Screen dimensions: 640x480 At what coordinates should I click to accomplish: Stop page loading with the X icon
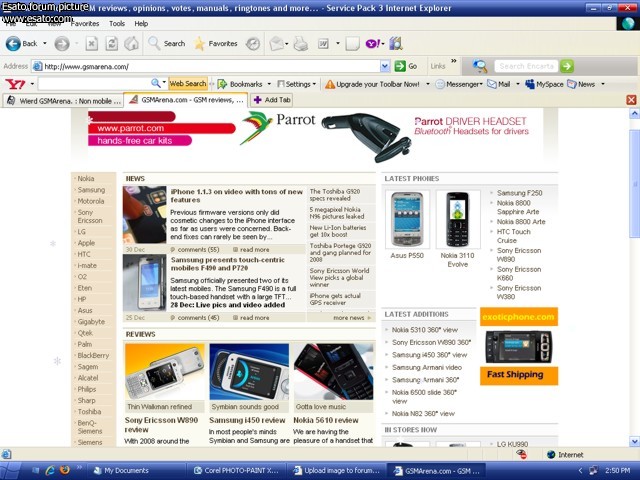91,43
